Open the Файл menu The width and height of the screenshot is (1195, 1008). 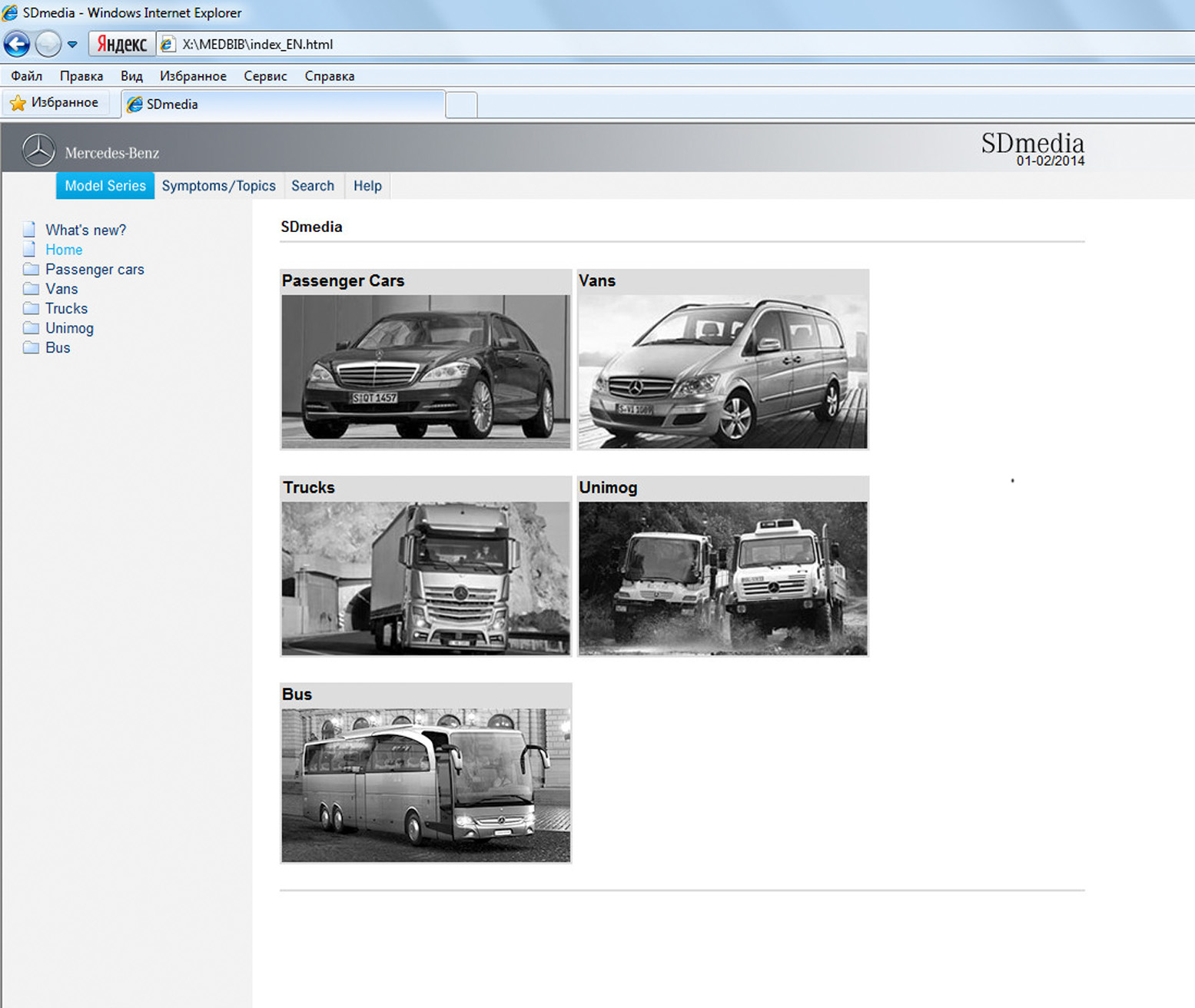(x=26, y=76)
